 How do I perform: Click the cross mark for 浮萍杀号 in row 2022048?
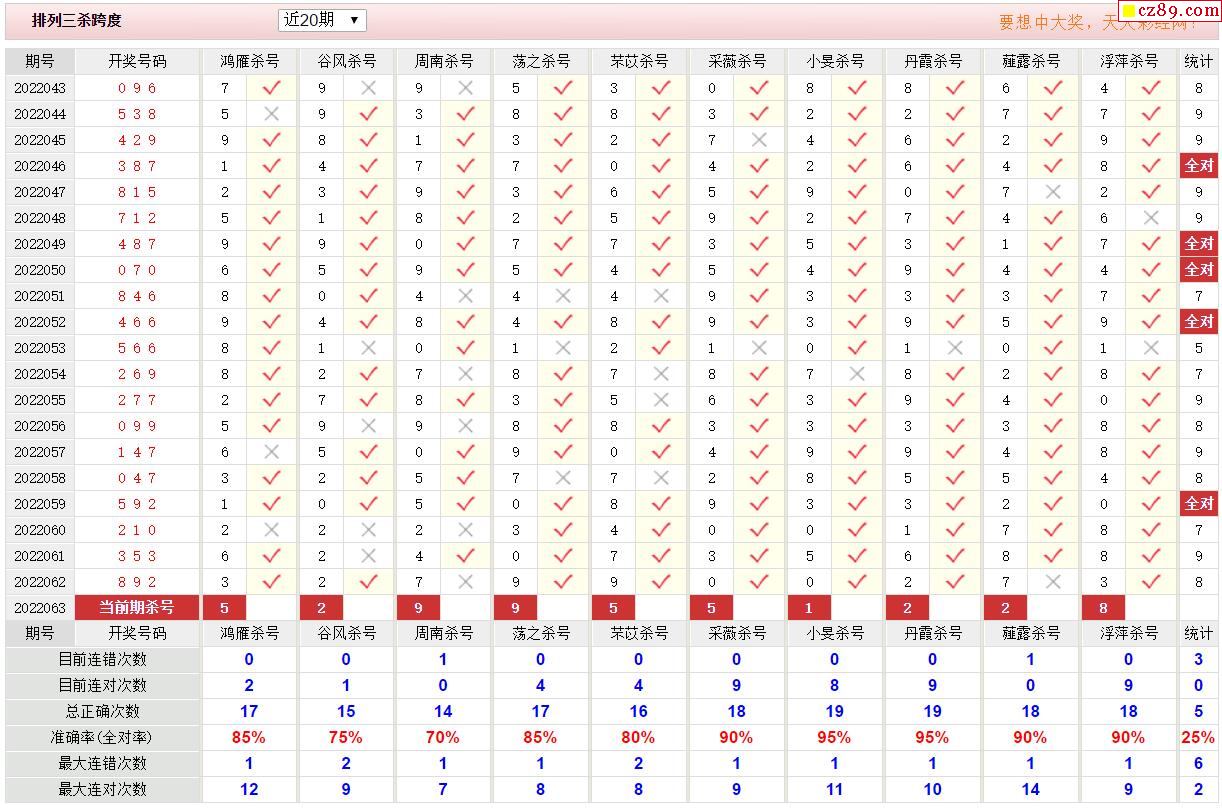1151,218
